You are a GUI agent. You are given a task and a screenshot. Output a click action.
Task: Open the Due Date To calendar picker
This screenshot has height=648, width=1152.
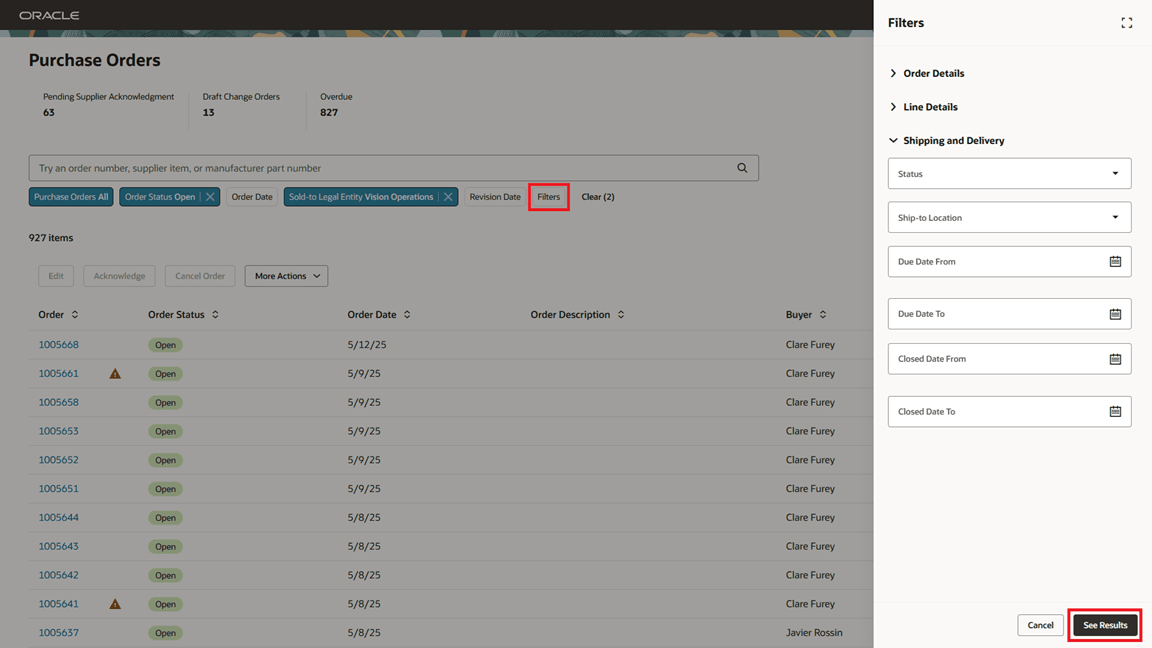[1117, 313]
